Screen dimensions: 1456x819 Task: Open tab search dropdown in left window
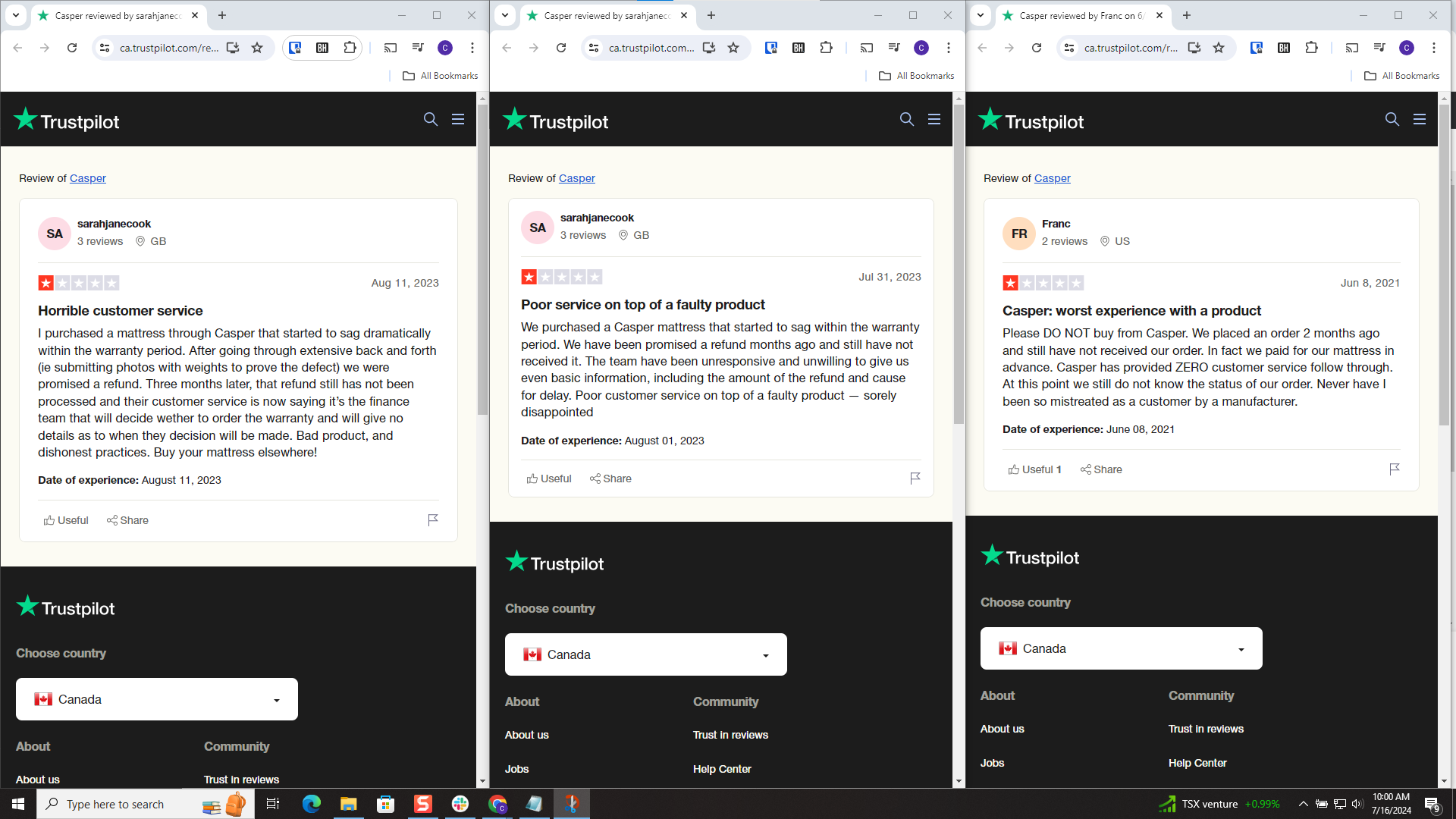pyautogui.click(x=16, y=15)
